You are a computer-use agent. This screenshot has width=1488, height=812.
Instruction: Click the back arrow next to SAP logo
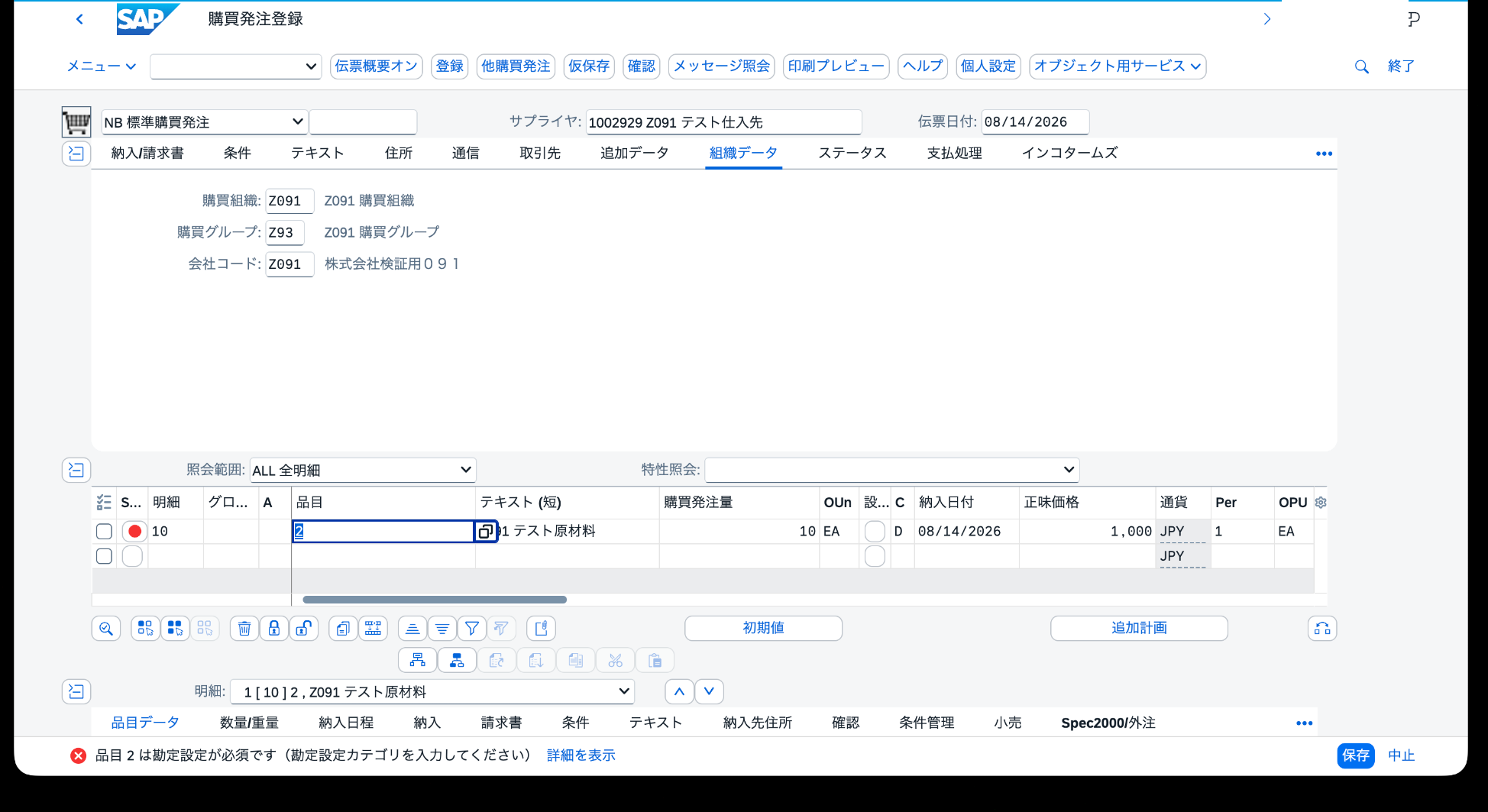pos(79,19)
